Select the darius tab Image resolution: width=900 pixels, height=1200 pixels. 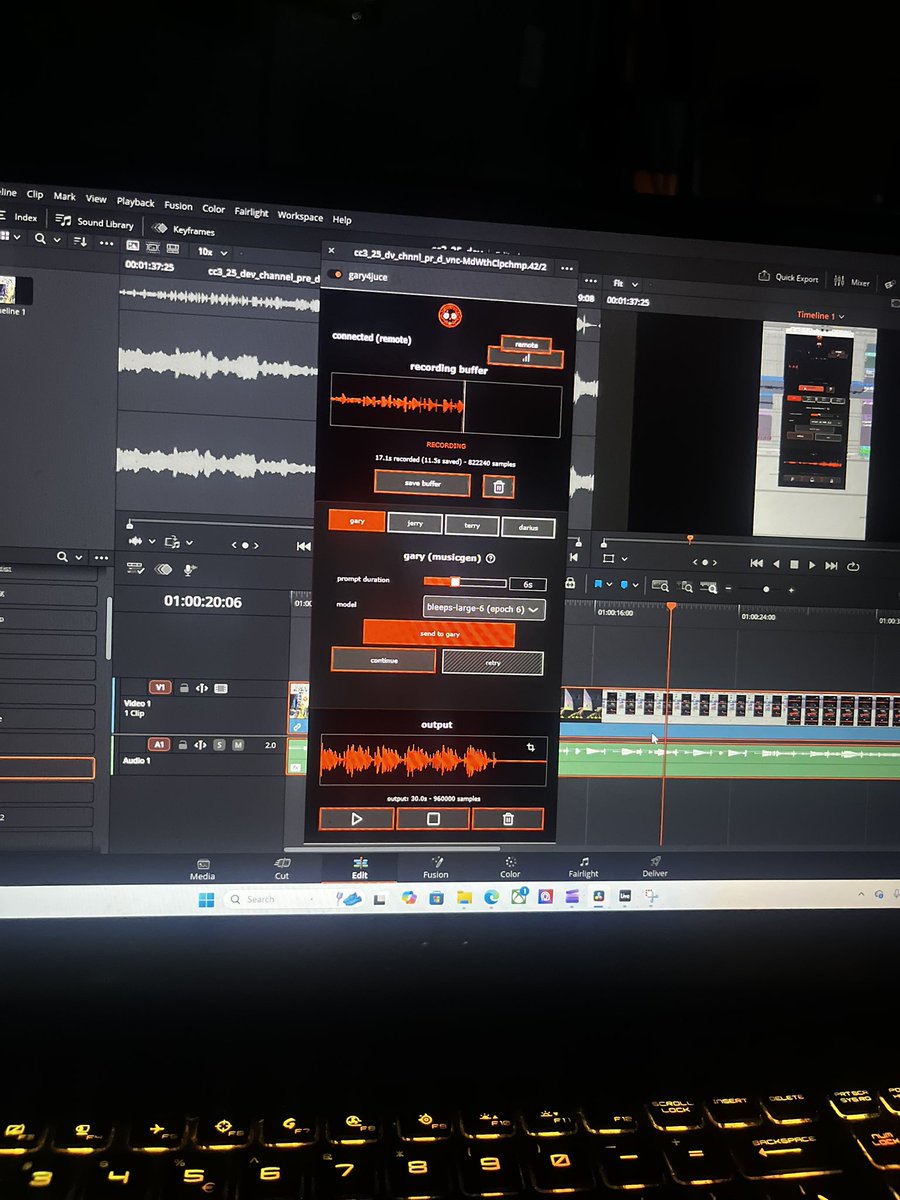[528, 527]
